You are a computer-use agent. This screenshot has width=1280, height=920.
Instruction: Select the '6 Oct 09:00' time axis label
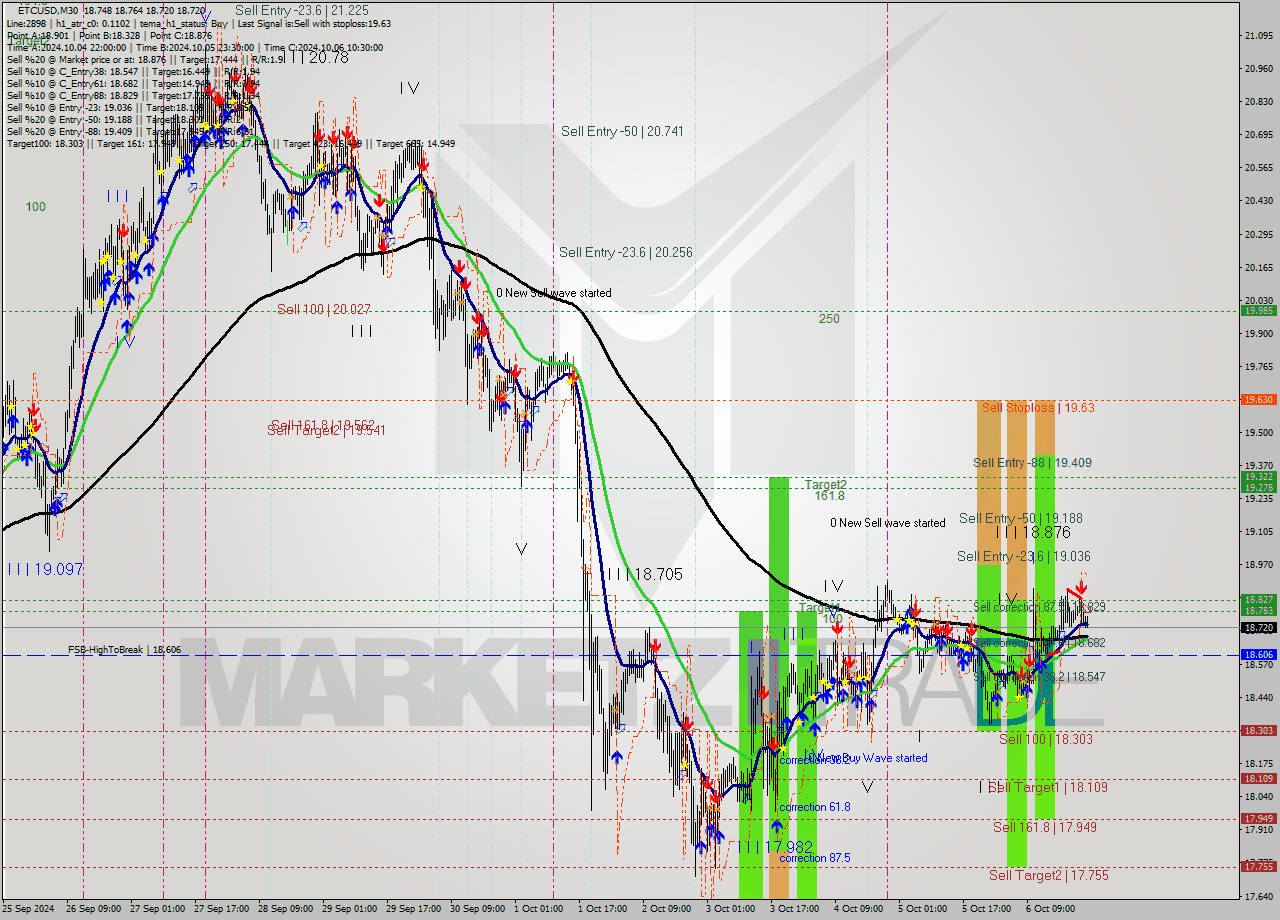point(1050,909)
